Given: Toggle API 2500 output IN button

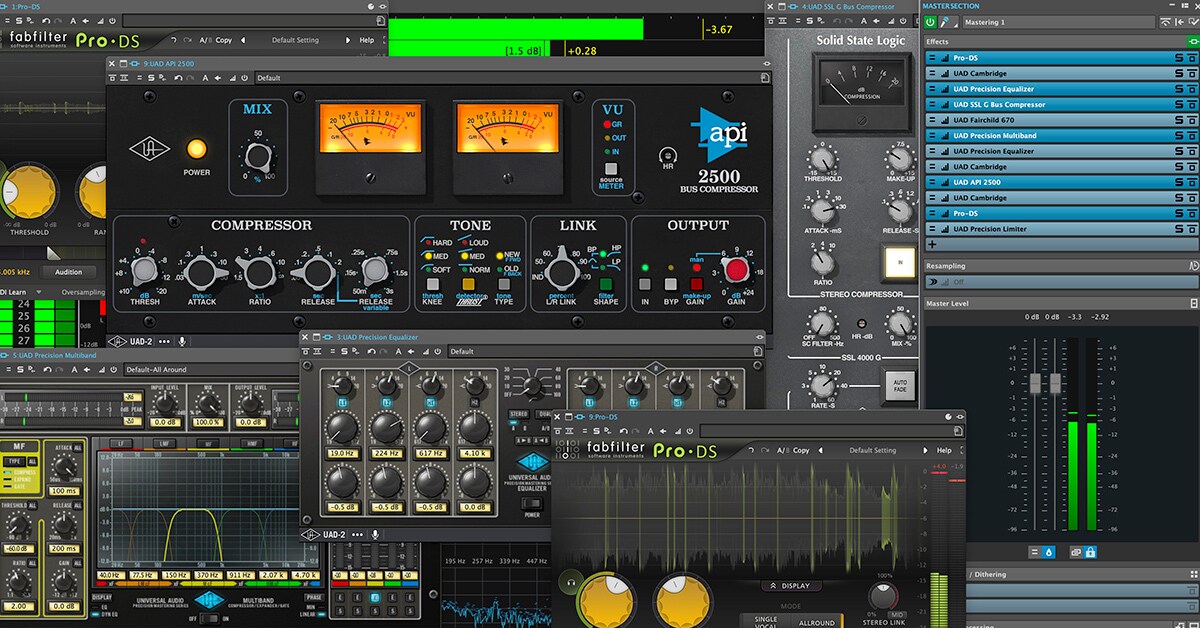Looking at the screenshot, I should coord(645,284).
